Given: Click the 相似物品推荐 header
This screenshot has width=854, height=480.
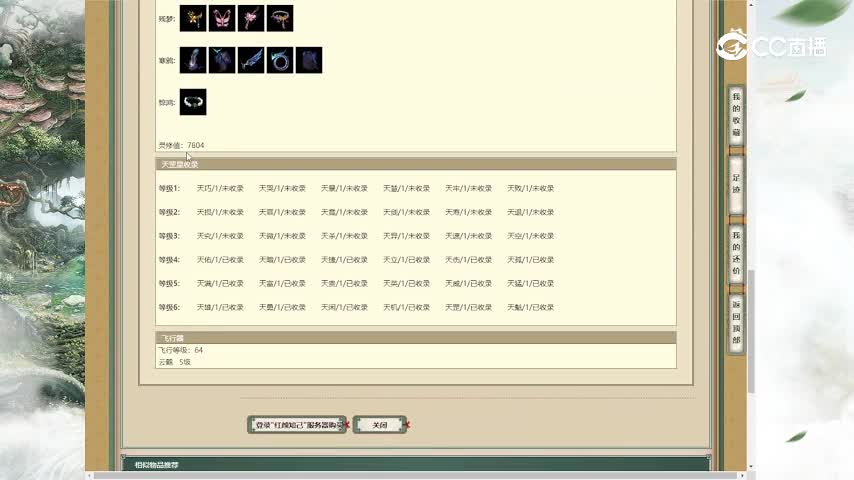Looking at the screenshot, I should click(x=416, y=465).
